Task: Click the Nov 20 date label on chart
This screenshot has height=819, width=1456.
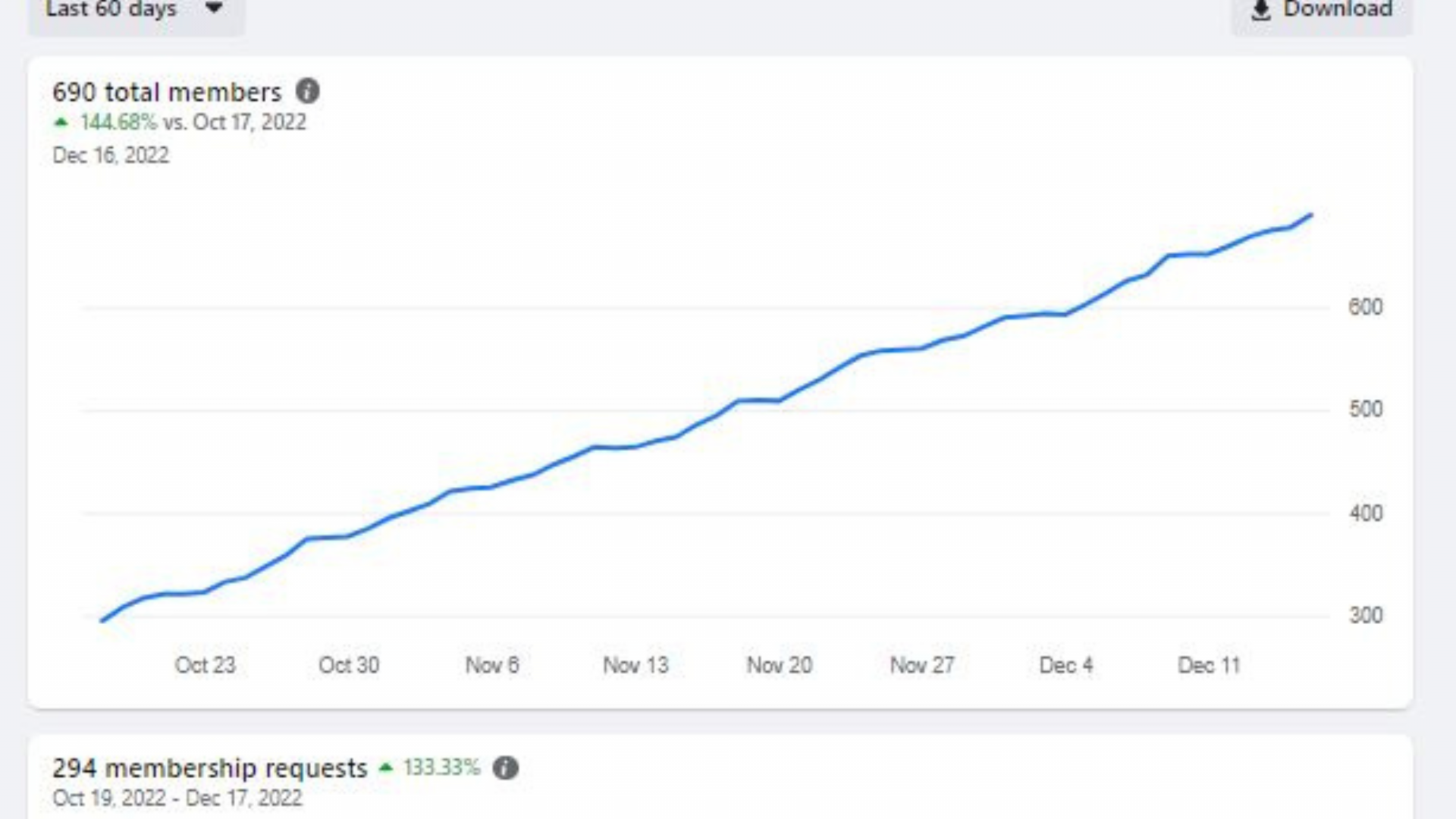Action: (780, 665)
